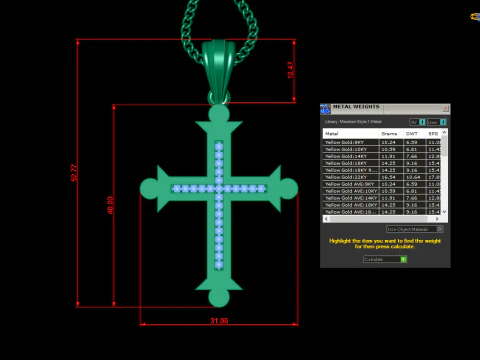Click scroll down arrow in metal list
480x360 pixels.
point(444,212)
